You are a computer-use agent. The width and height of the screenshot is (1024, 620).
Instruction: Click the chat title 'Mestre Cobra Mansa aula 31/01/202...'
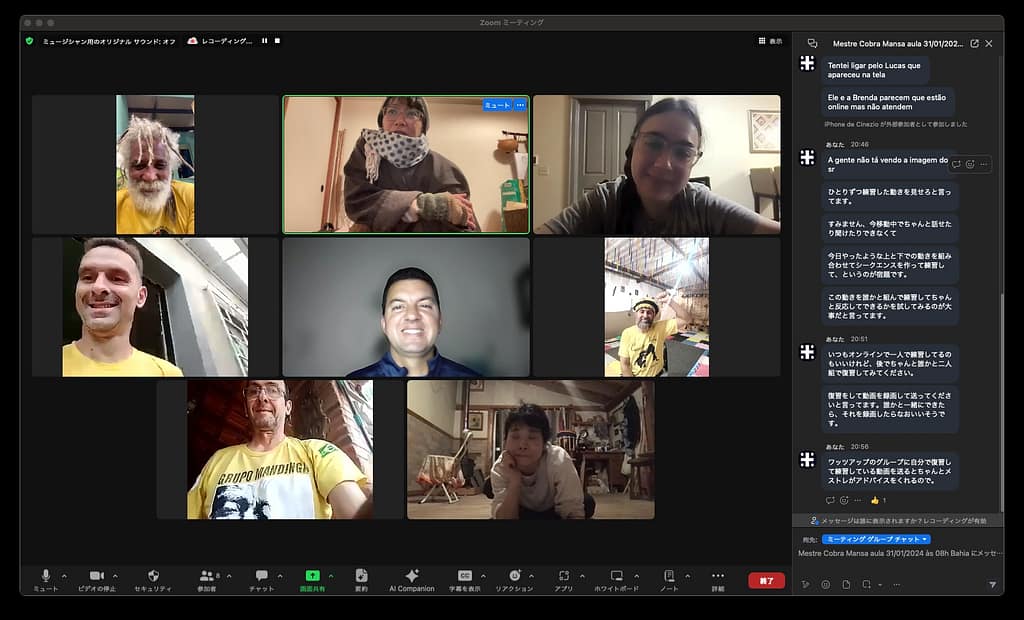tap(898, 44)
